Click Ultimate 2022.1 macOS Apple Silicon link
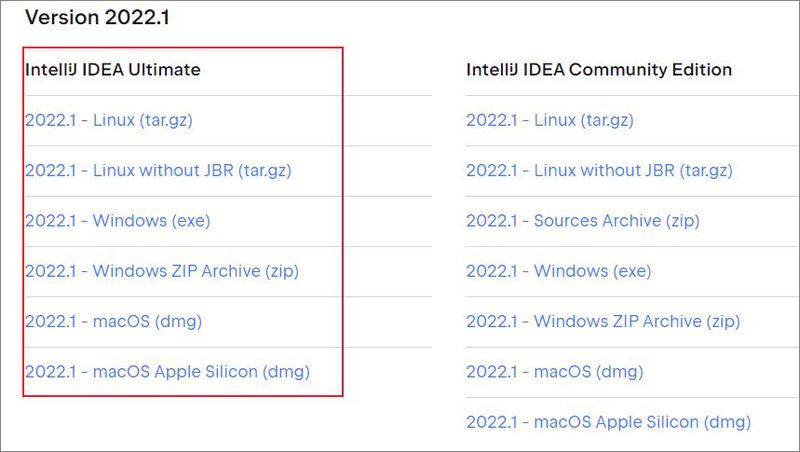The image size is (800, 452). tap(167, 372)
